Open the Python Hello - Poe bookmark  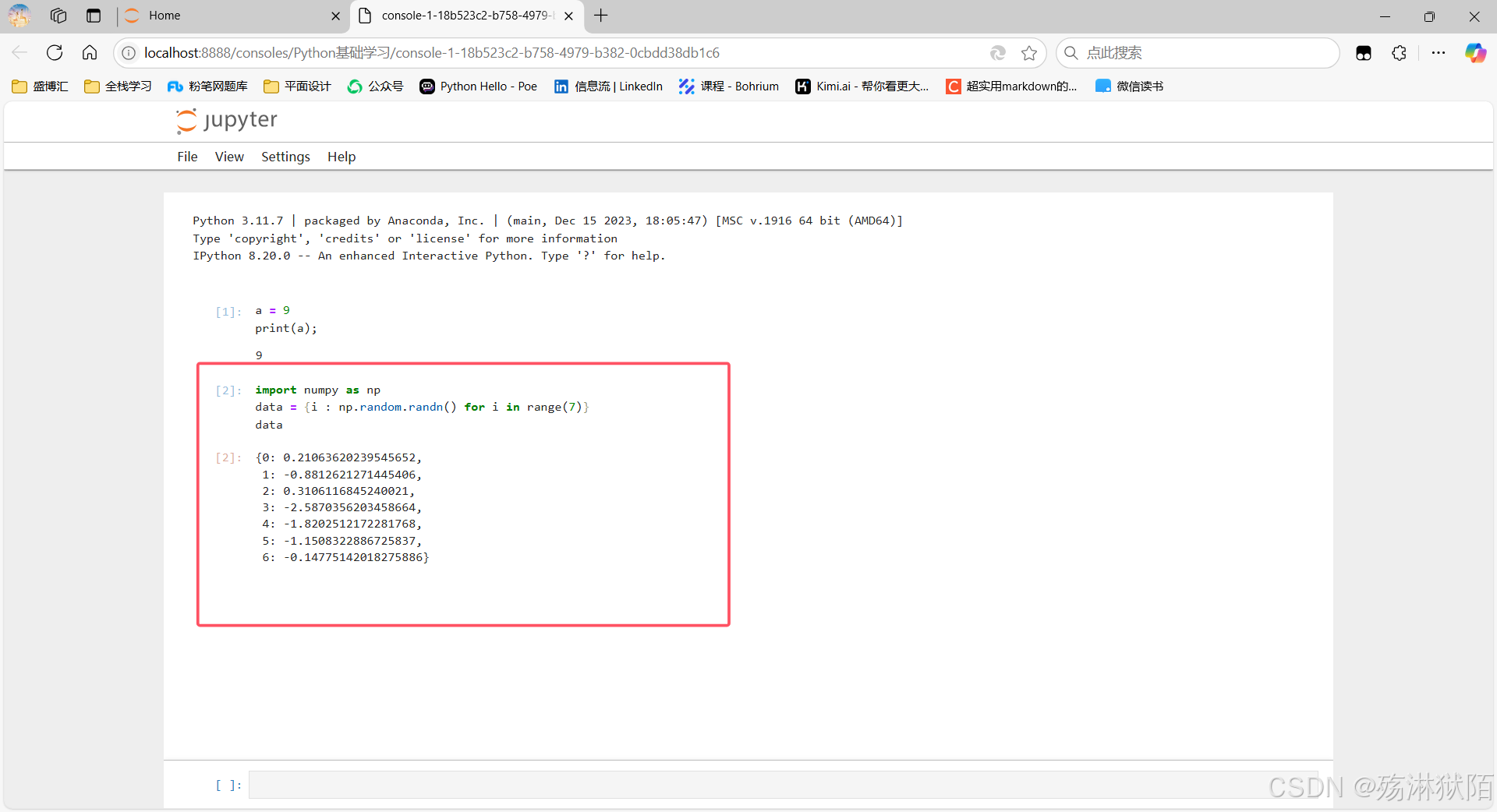tap(478, 86)
